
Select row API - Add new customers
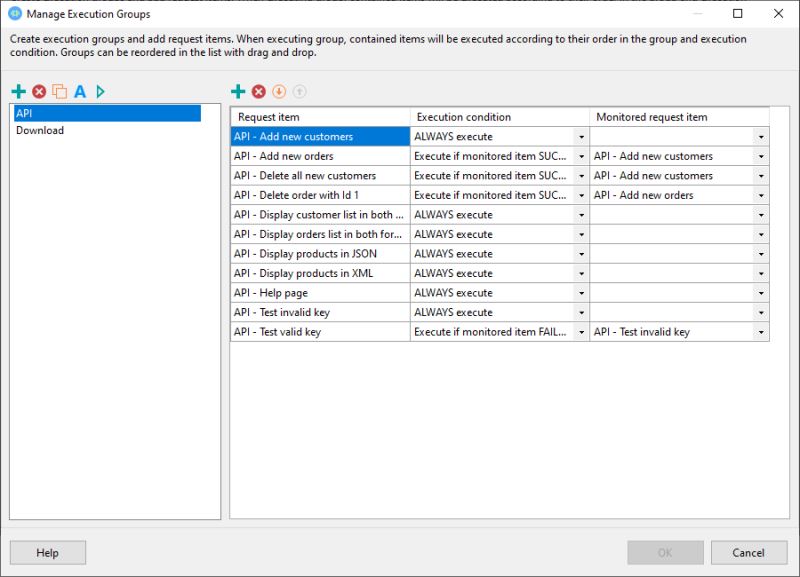click(320, 137)
